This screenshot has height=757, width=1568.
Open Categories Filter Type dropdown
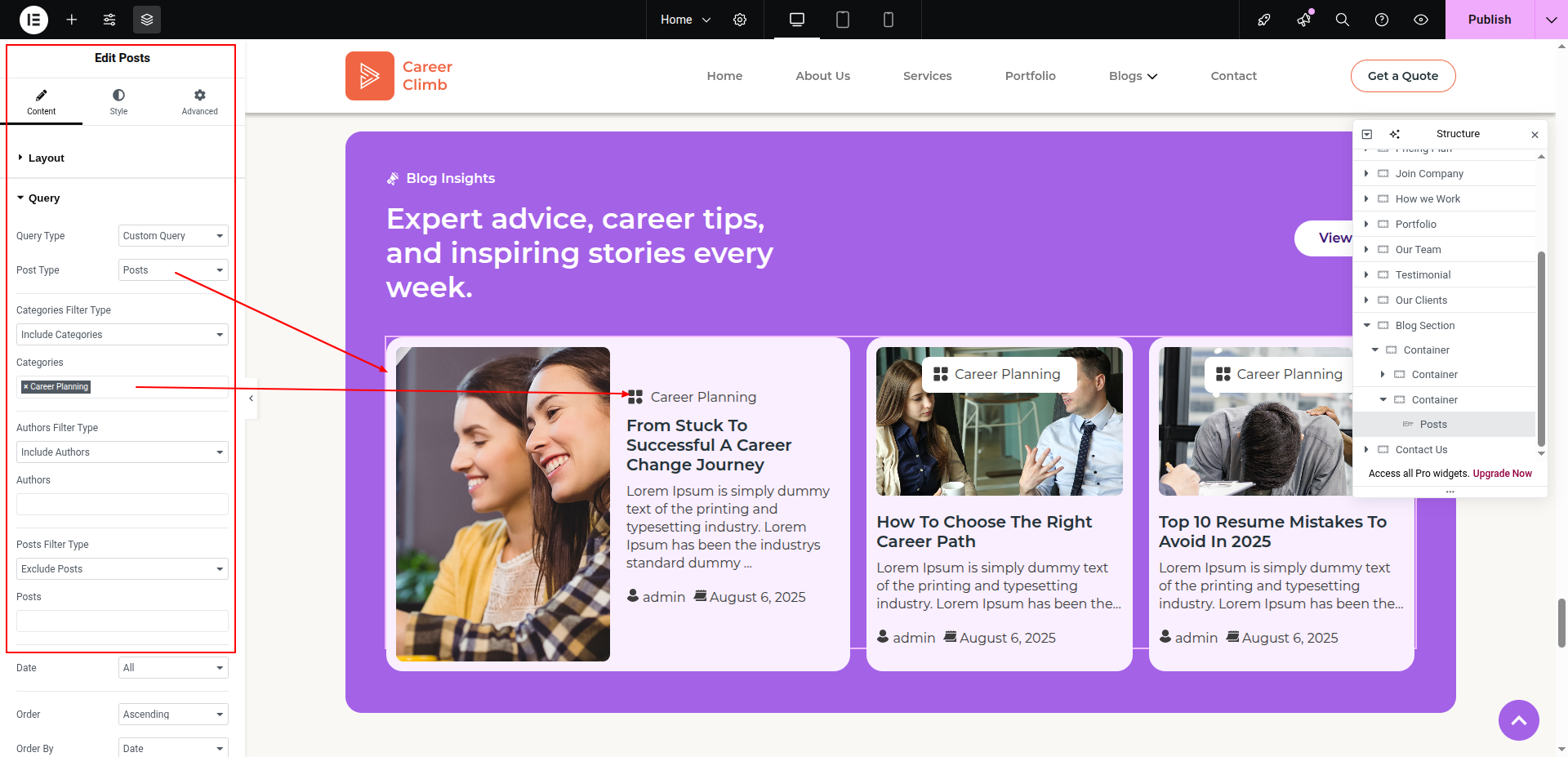click(122, 335)
